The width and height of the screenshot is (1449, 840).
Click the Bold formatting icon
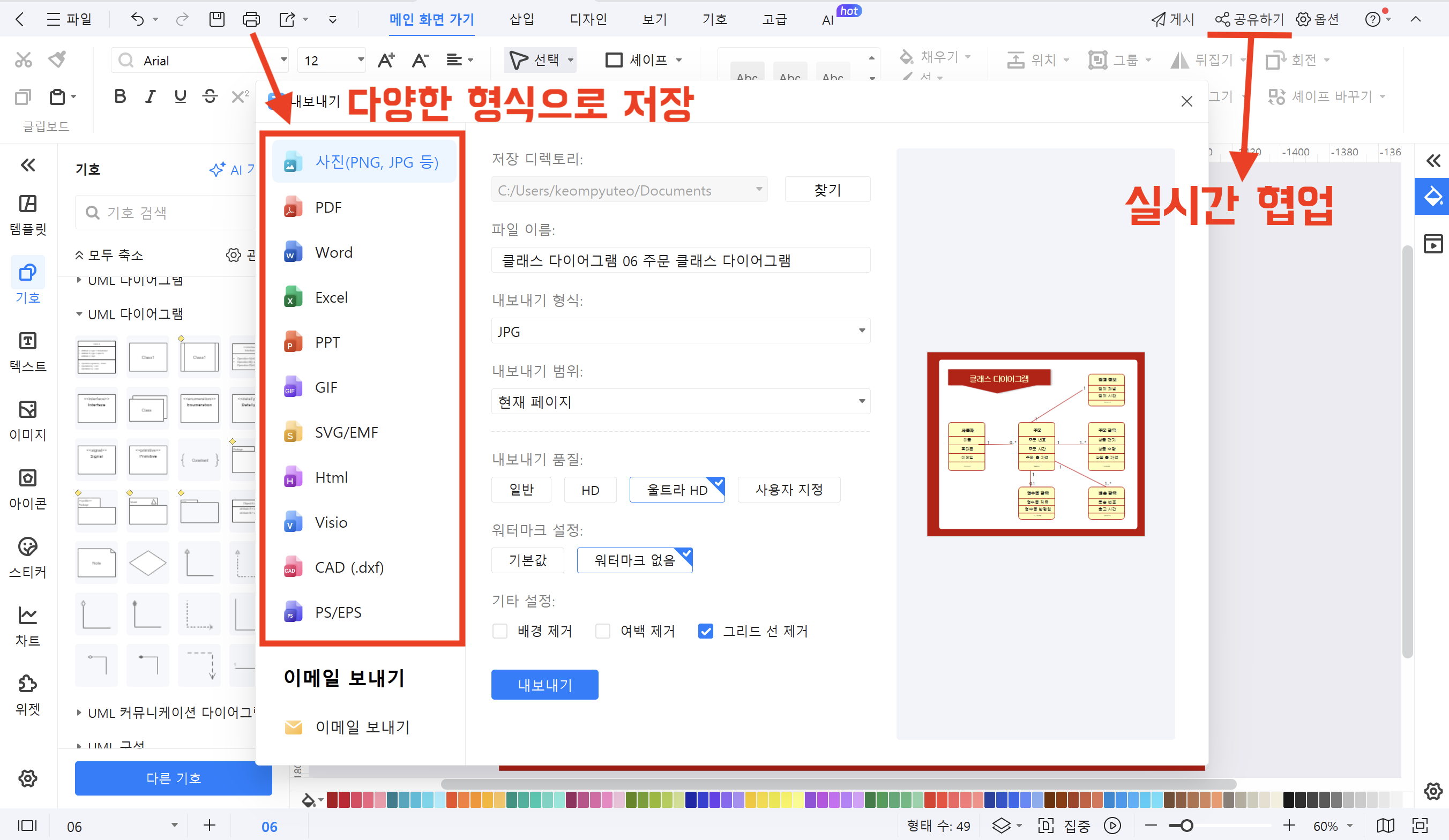119,96
